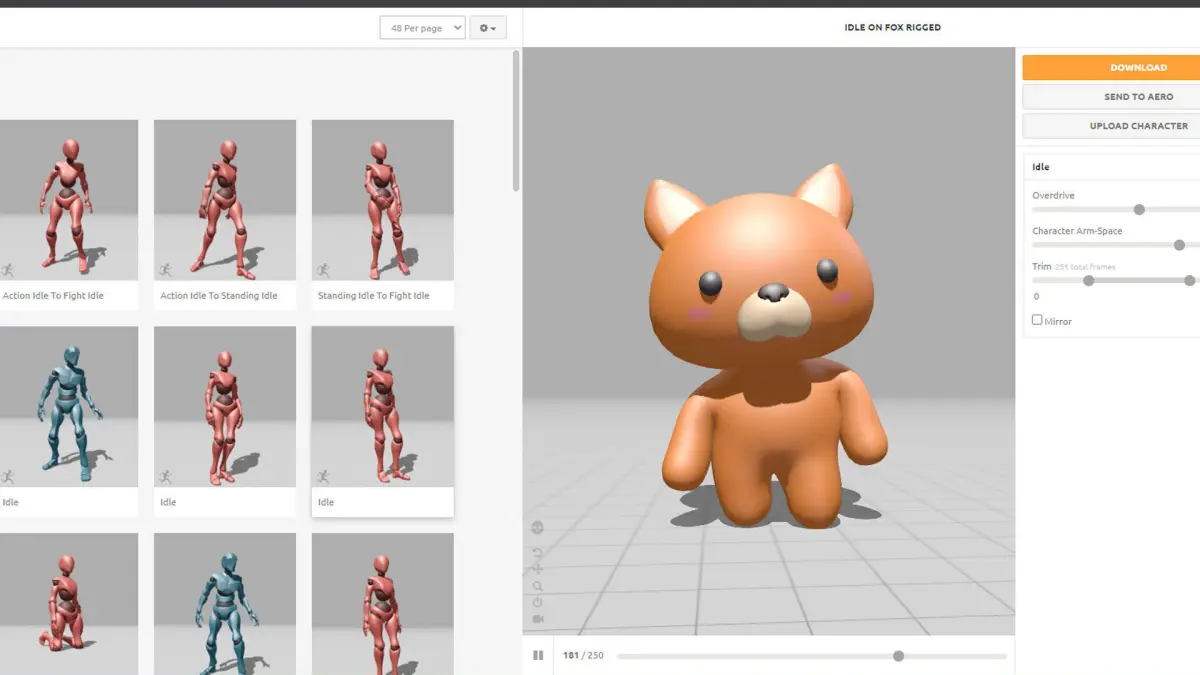Image resolution: width=1200 pixels, height=675 pixels.
Task: Select the teal character Idle thumbnail
Action: (67, 407)
